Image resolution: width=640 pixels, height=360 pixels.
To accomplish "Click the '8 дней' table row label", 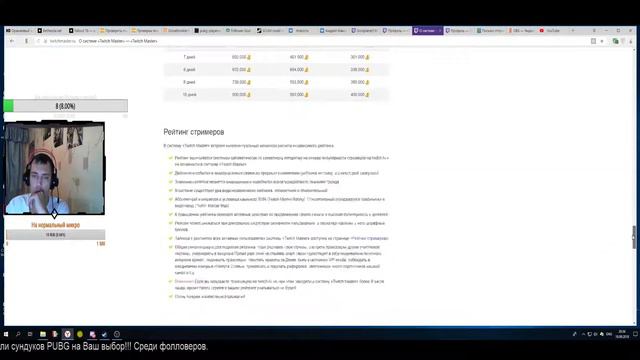I will (189, 70).
